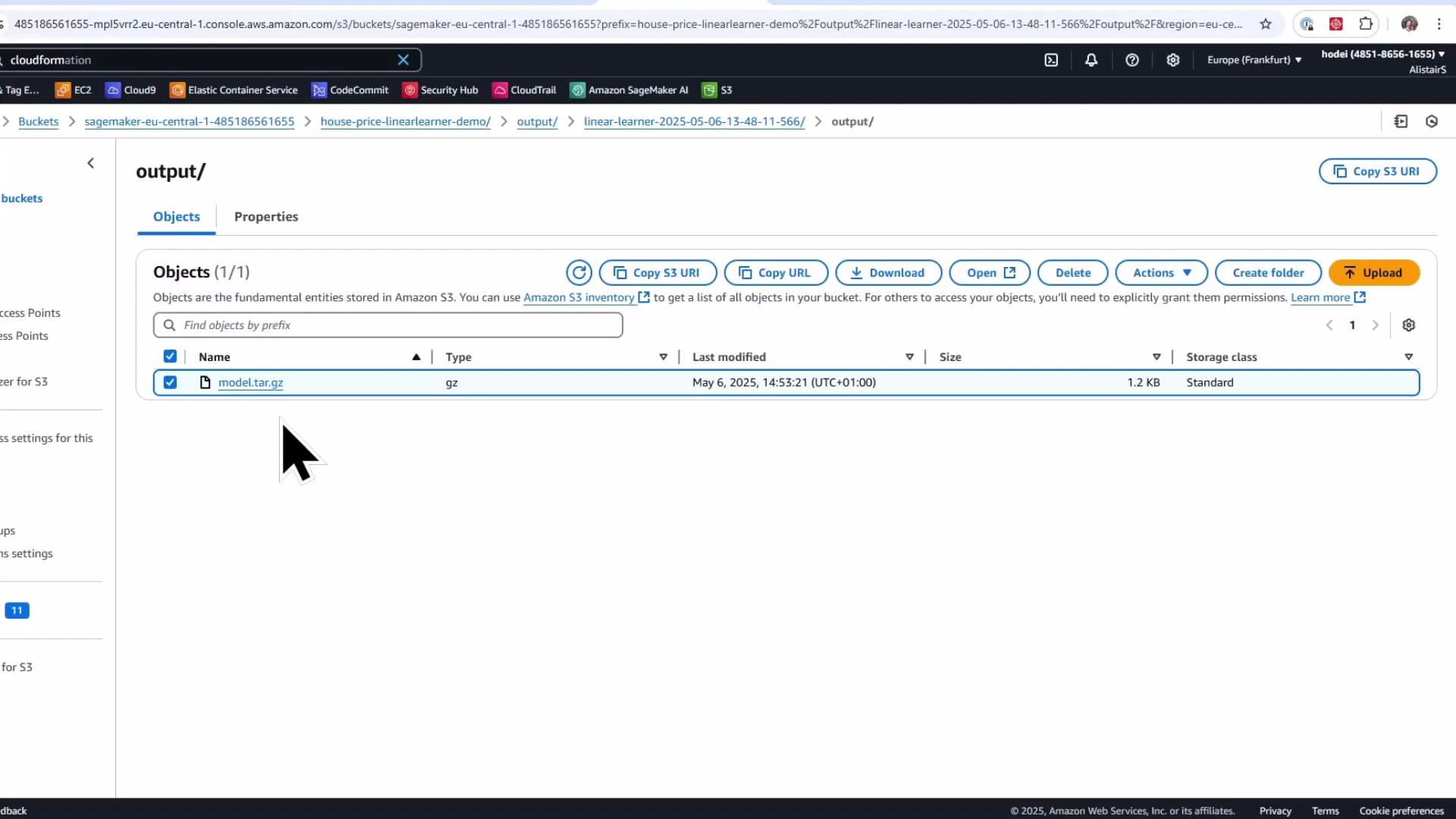
Task: Click Copy S3 URI in page header
Action: [x=1378, y=171]
